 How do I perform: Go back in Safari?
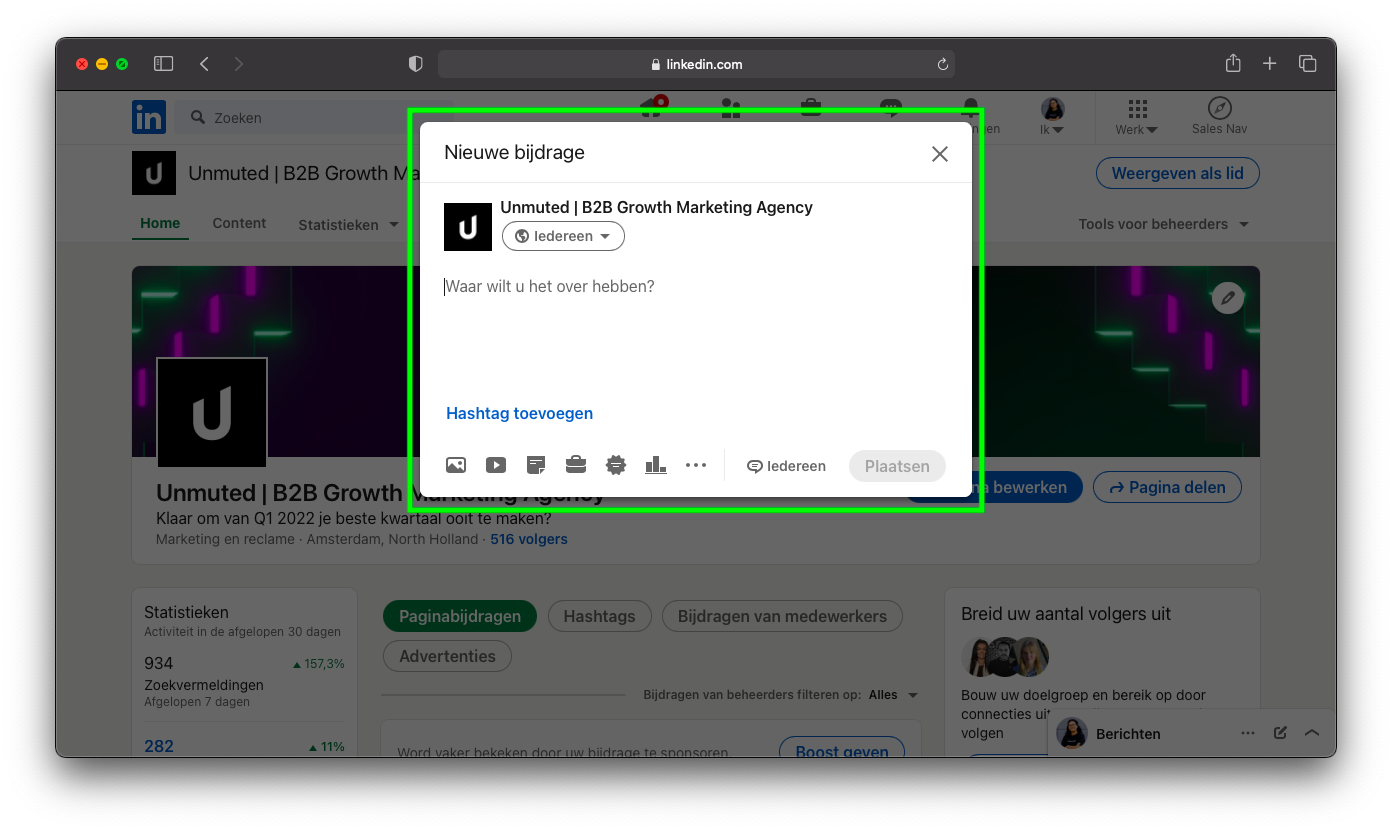click(x=204, y=64)
